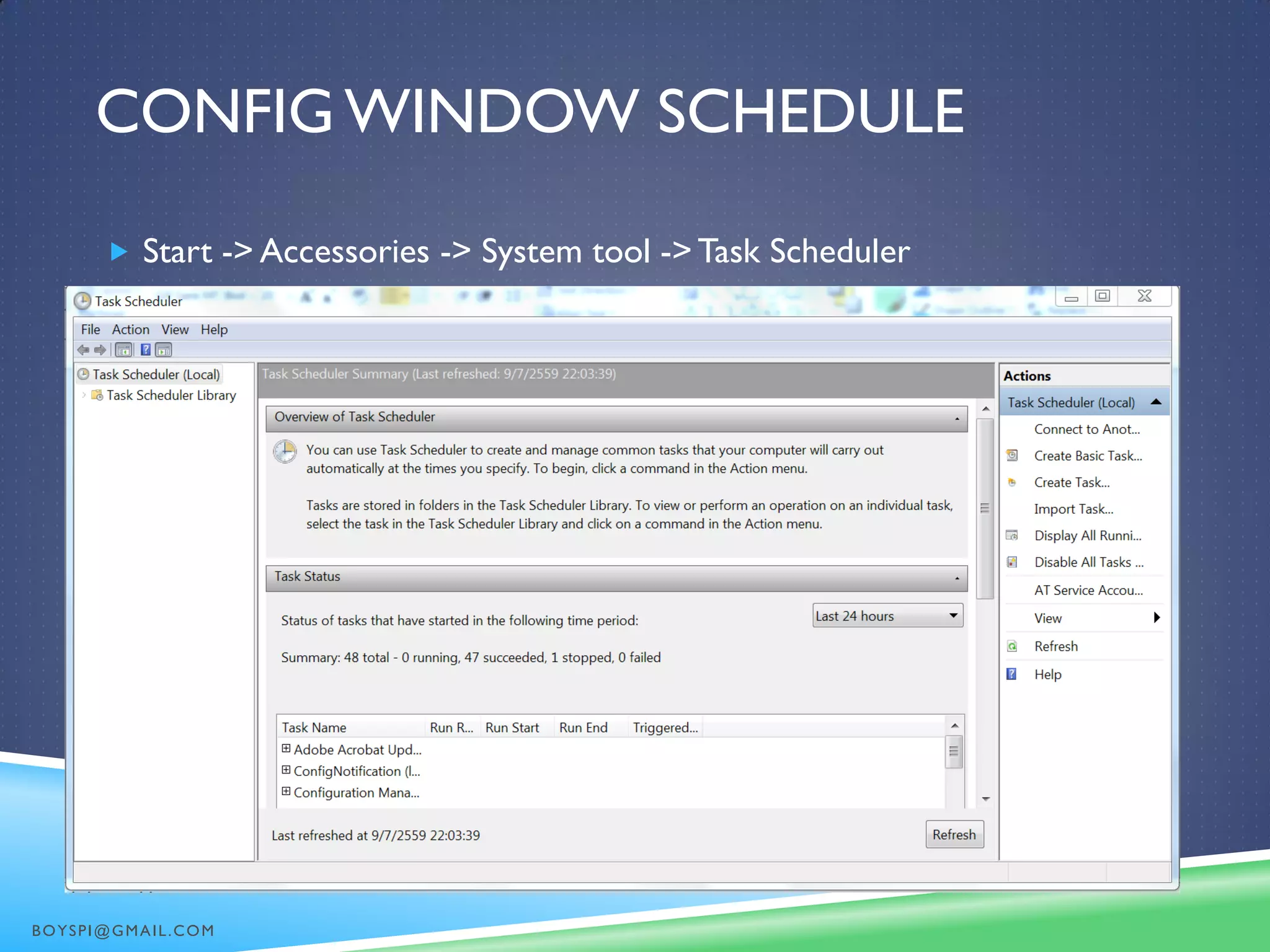Expand the Task Scheduler Library node arrow

(x=84, y=395)
